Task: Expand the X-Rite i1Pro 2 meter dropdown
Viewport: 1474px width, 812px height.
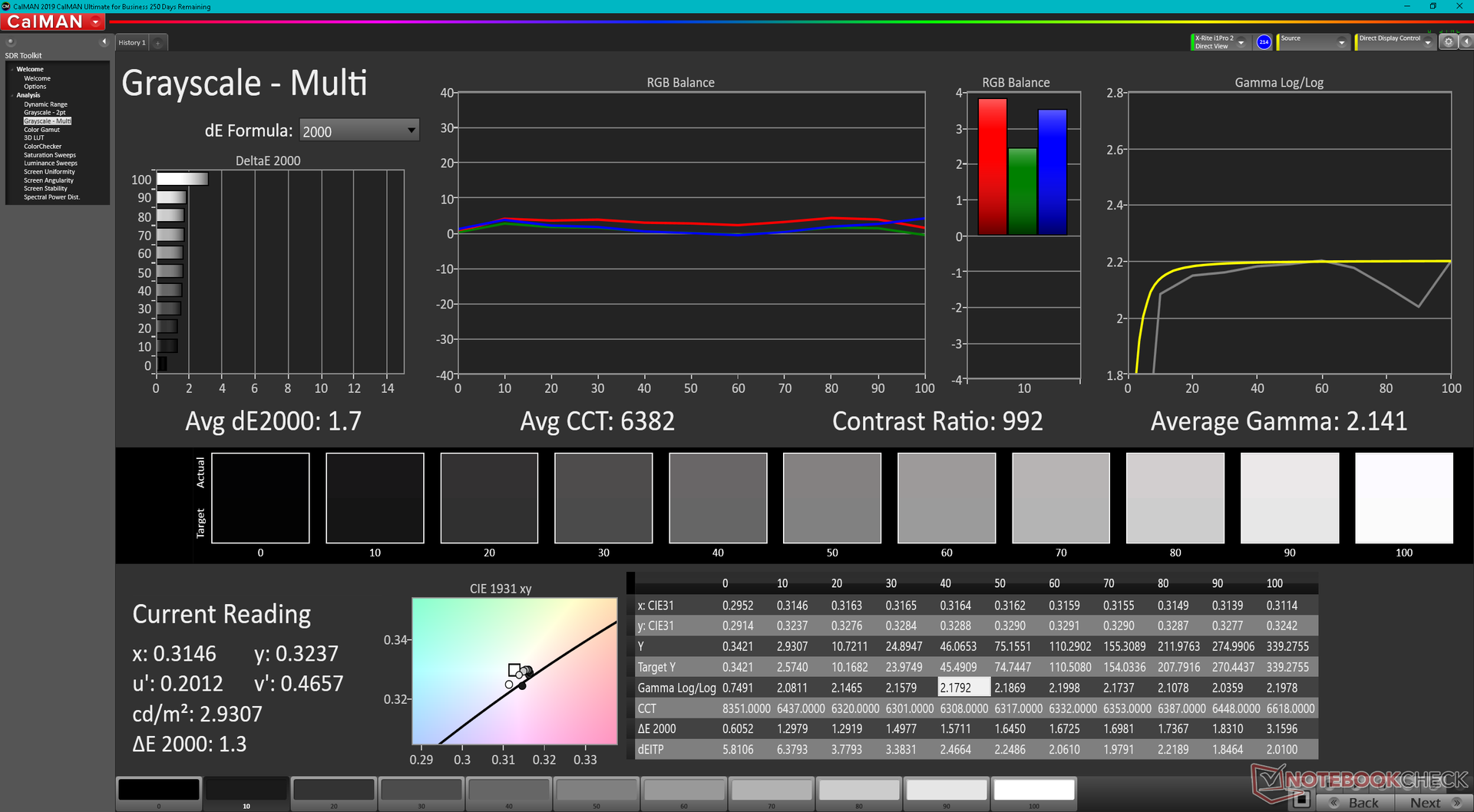Action: (x=1241, y=43)
